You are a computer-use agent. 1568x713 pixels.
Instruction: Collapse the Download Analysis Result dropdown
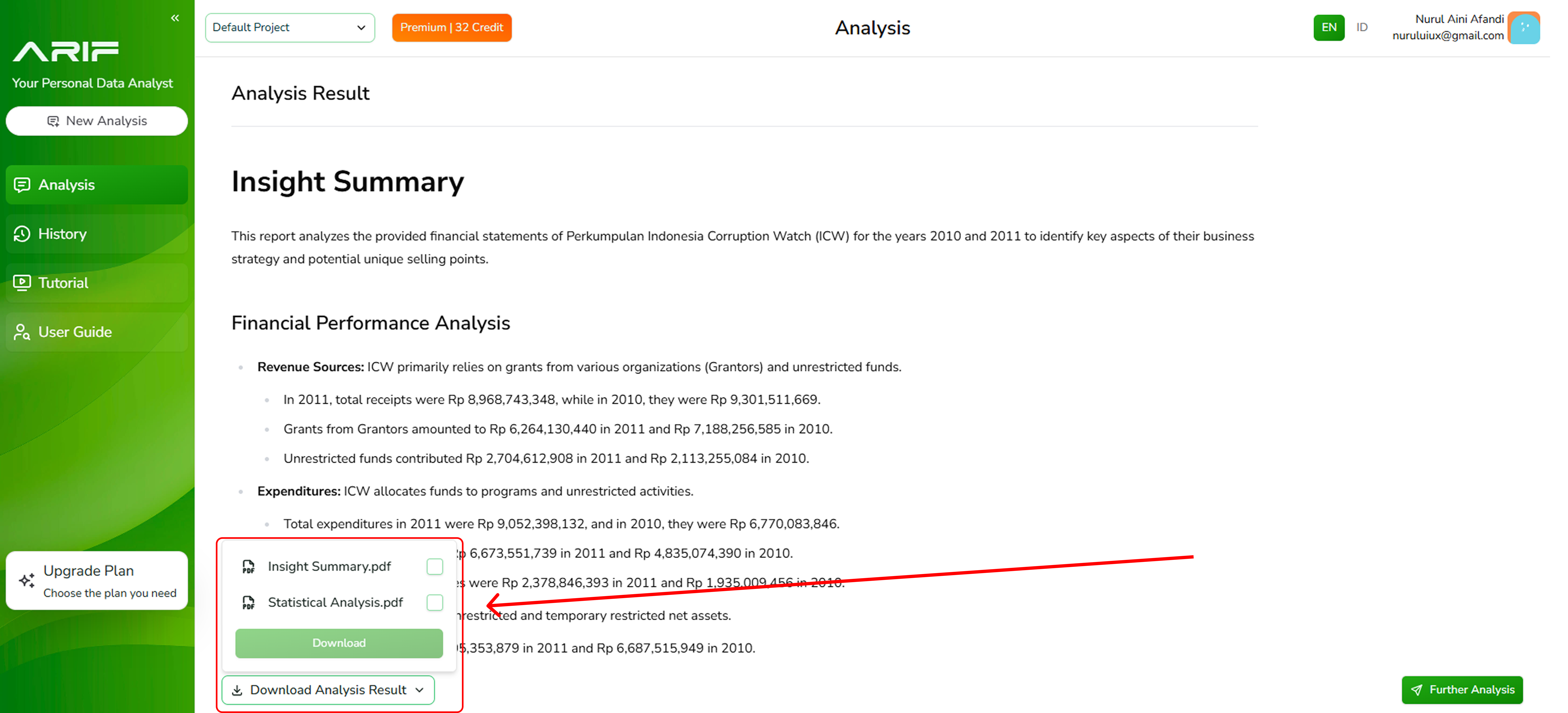(328, 690)
